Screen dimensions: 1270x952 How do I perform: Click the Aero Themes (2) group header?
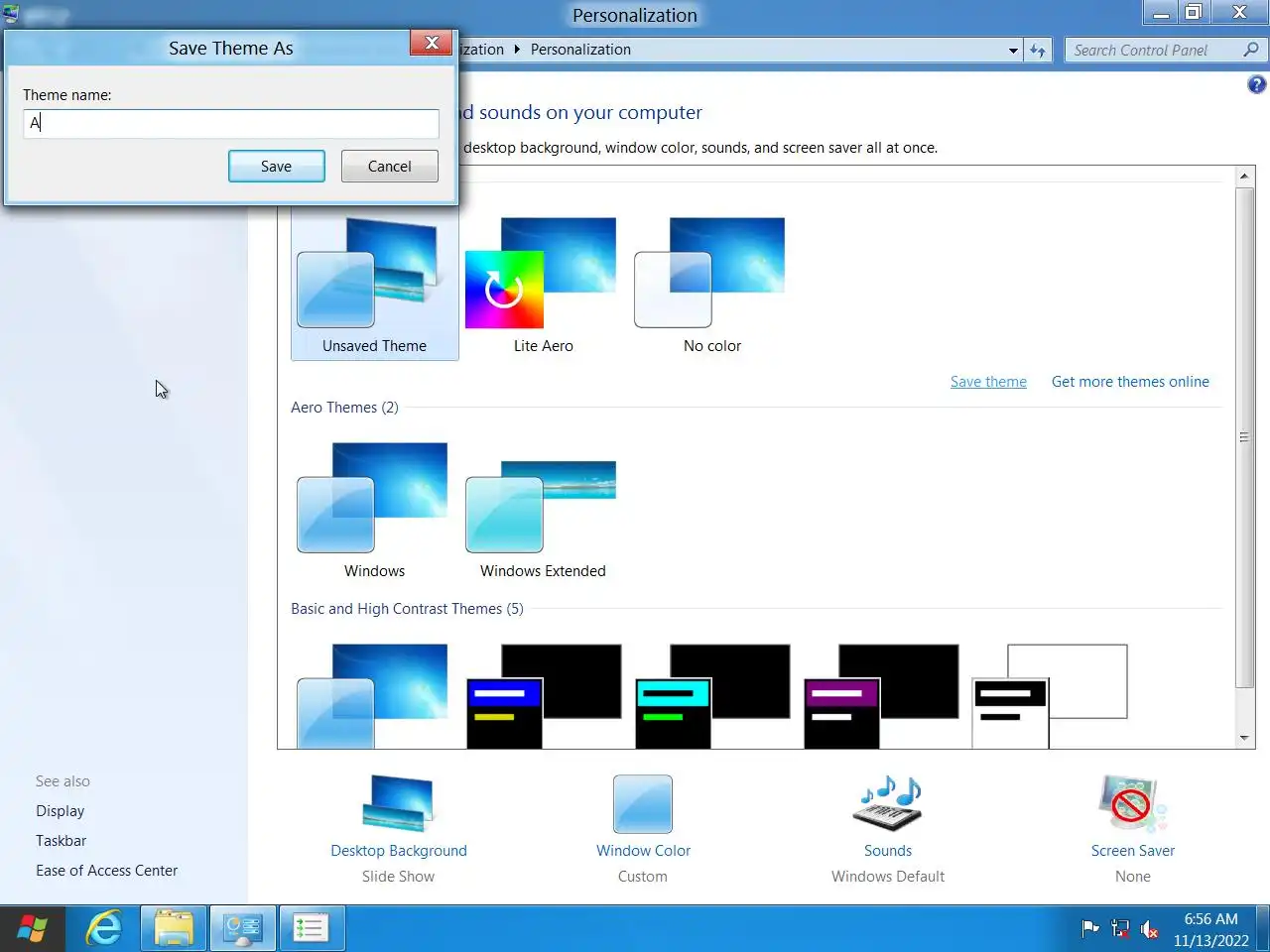[x=344, y=408]
